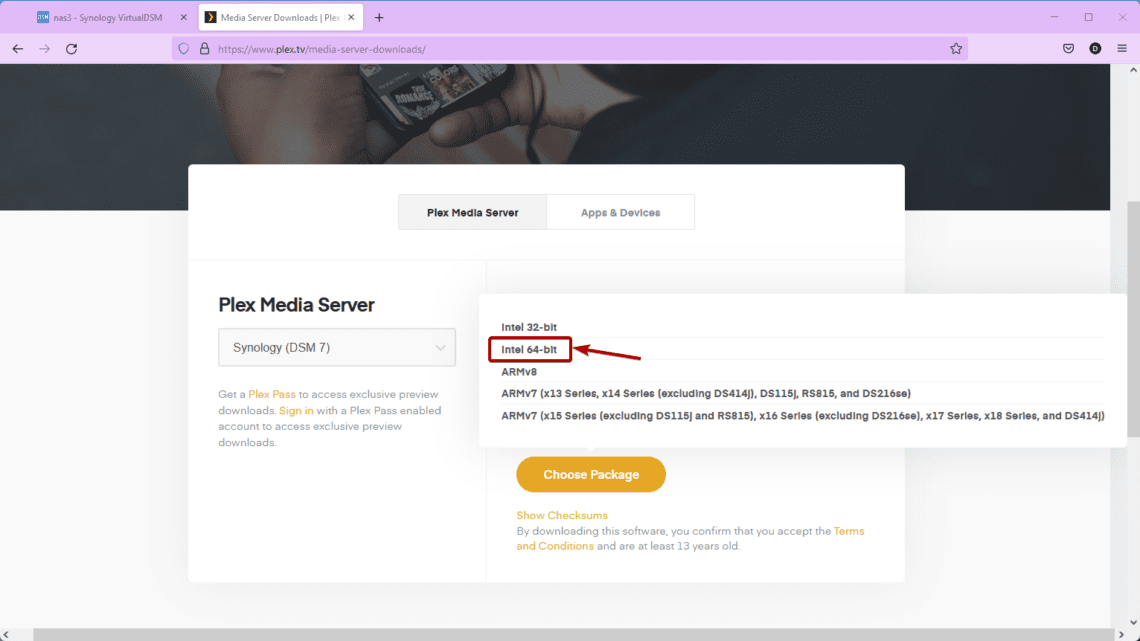The image size is (1140, 641).
Task: Open the Show Checksums link
Action: click(561, 515)
